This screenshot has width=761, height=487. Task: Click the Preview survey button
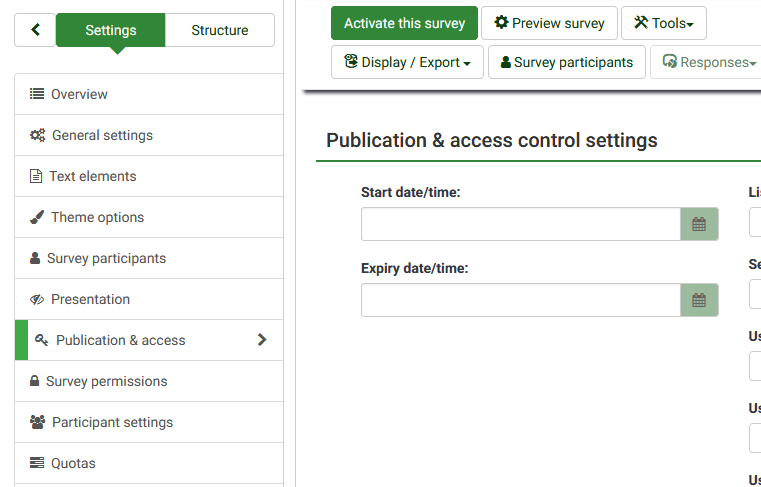point(548,23)
